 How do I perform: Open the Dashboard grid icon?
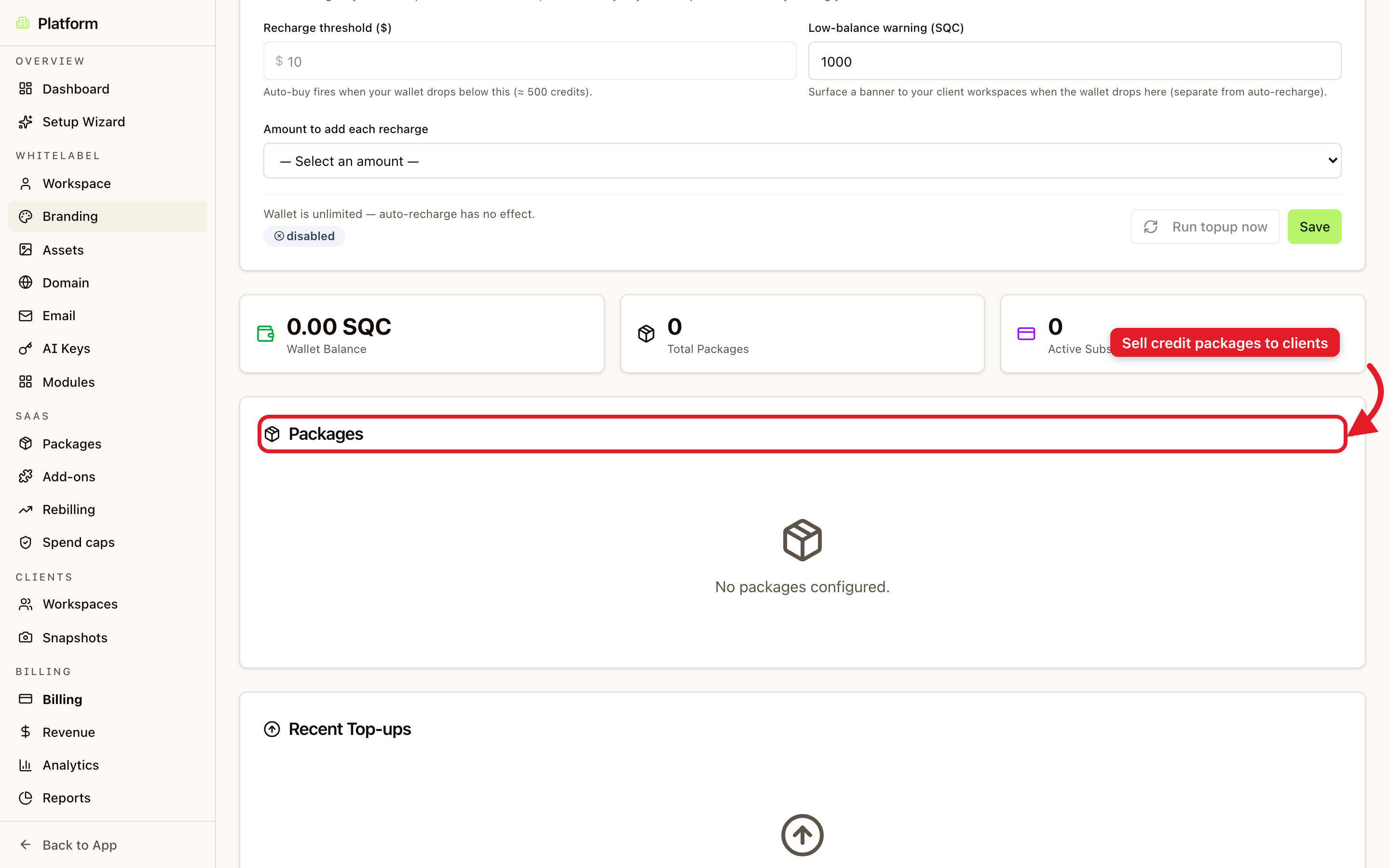click(25, 88)
